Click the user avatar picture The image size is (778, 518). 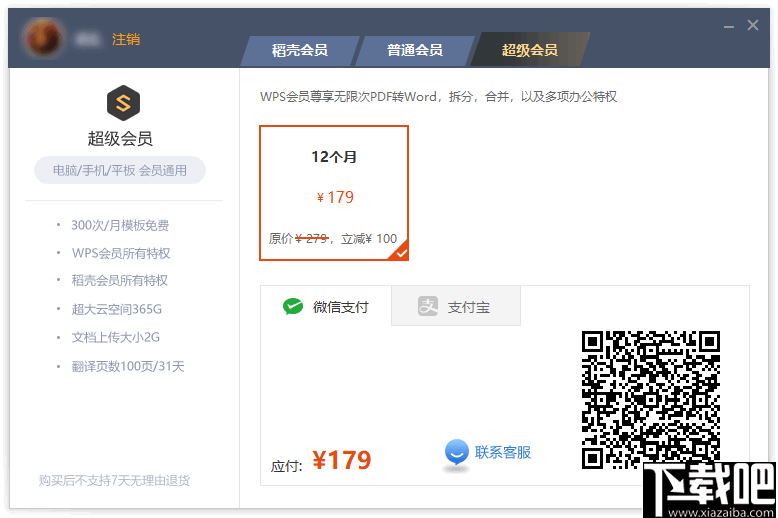(x=43, y=38)
